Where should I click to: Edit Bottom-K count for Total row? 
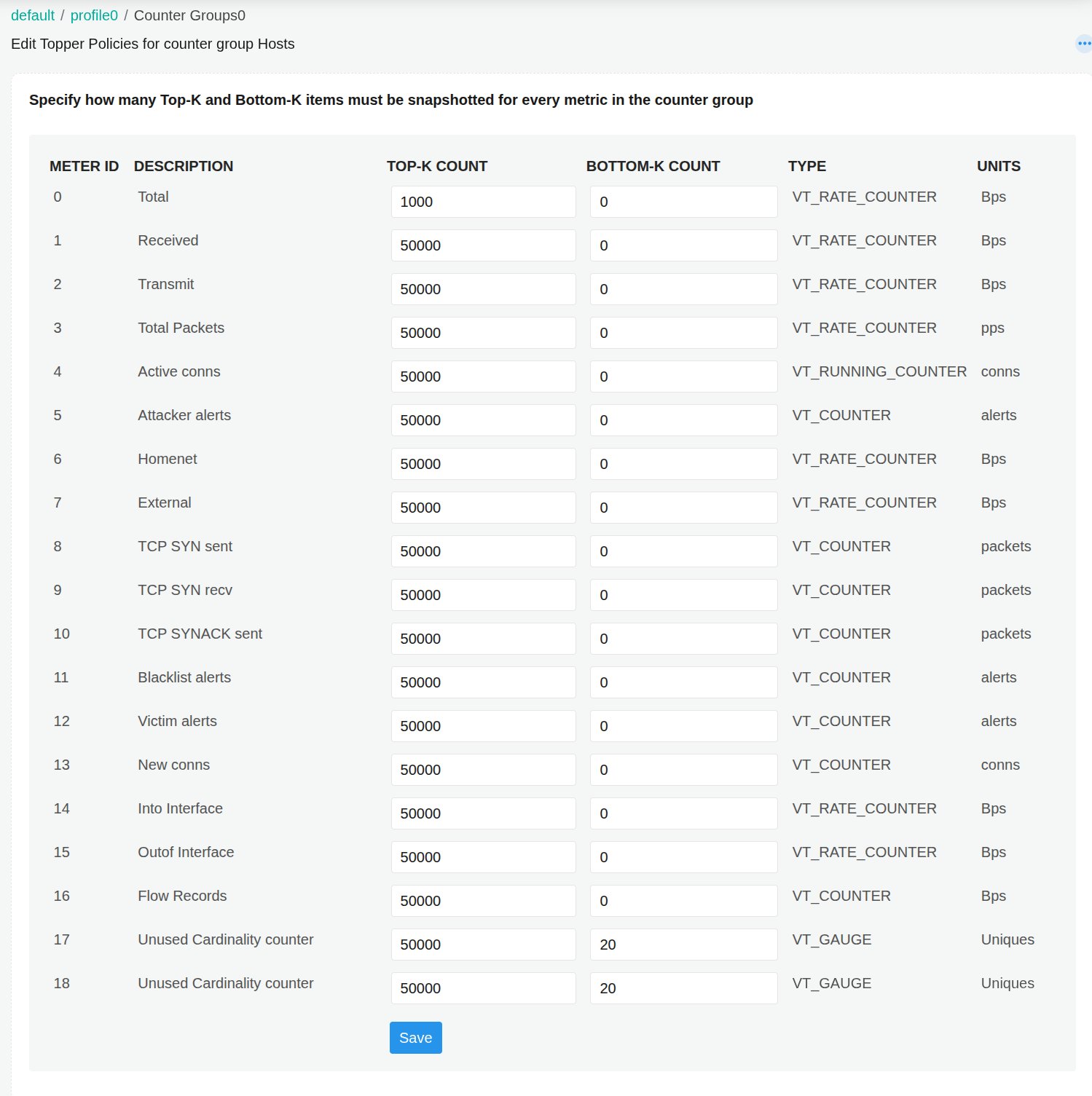tap(684, 202)
